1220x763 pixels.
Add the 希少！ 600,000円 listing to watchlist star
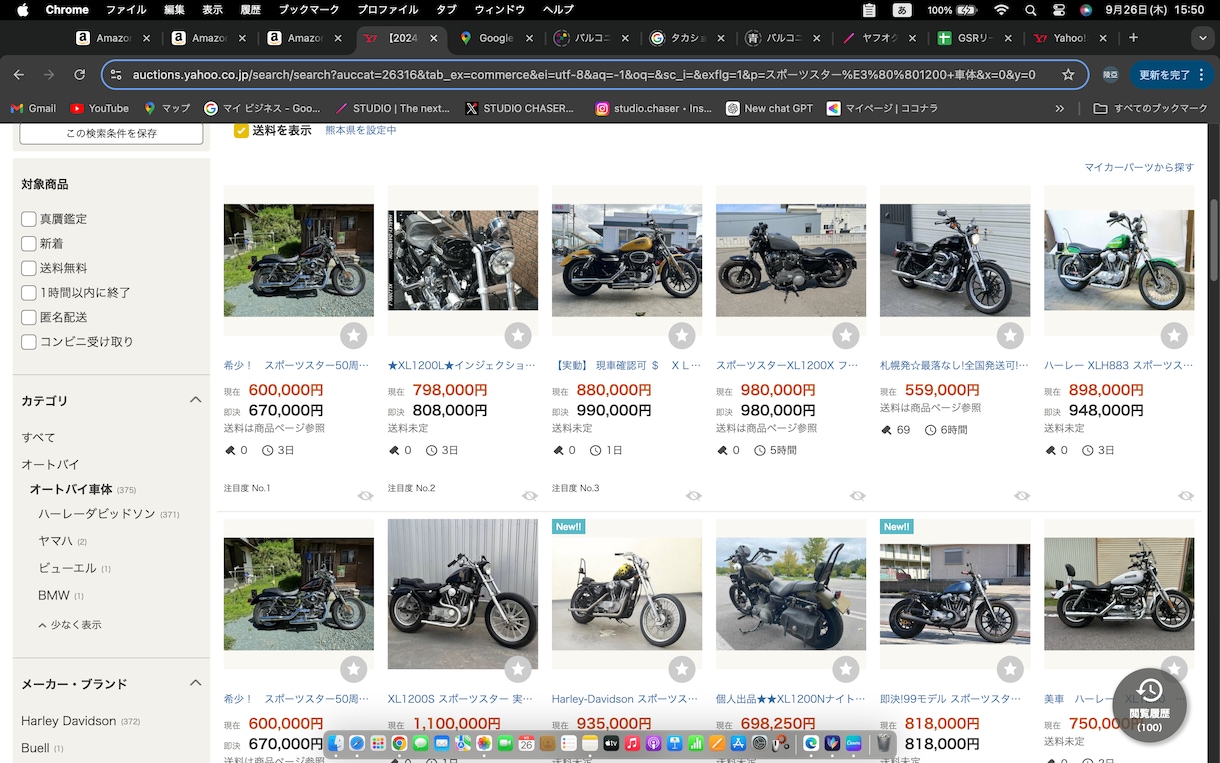(x=354, y=336)
